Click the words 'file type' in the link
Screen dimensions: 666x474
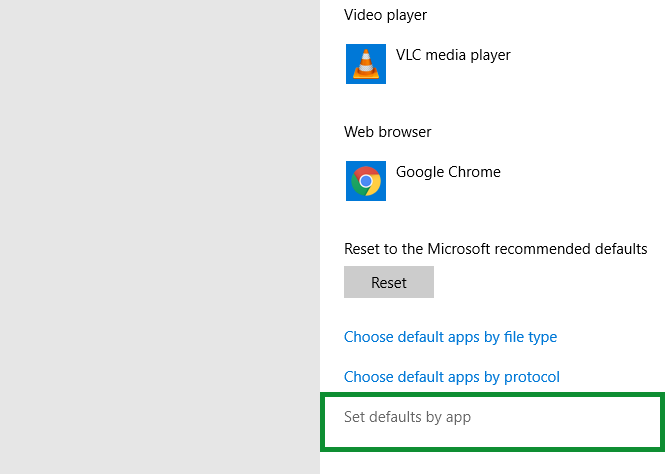click(530, 337)
